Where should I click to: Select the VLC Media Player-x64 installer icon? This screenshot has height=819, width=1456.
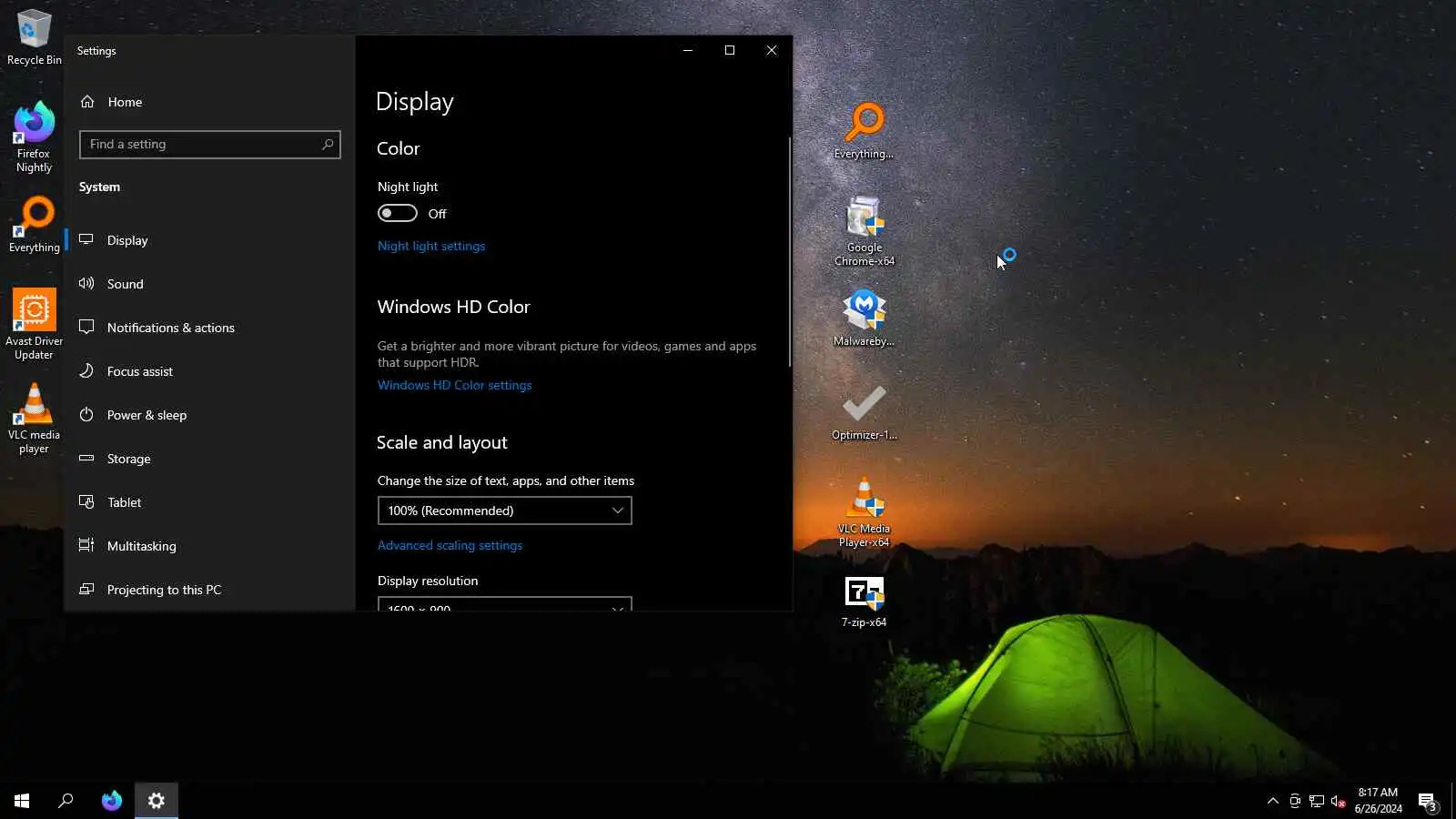pos(864,512)
